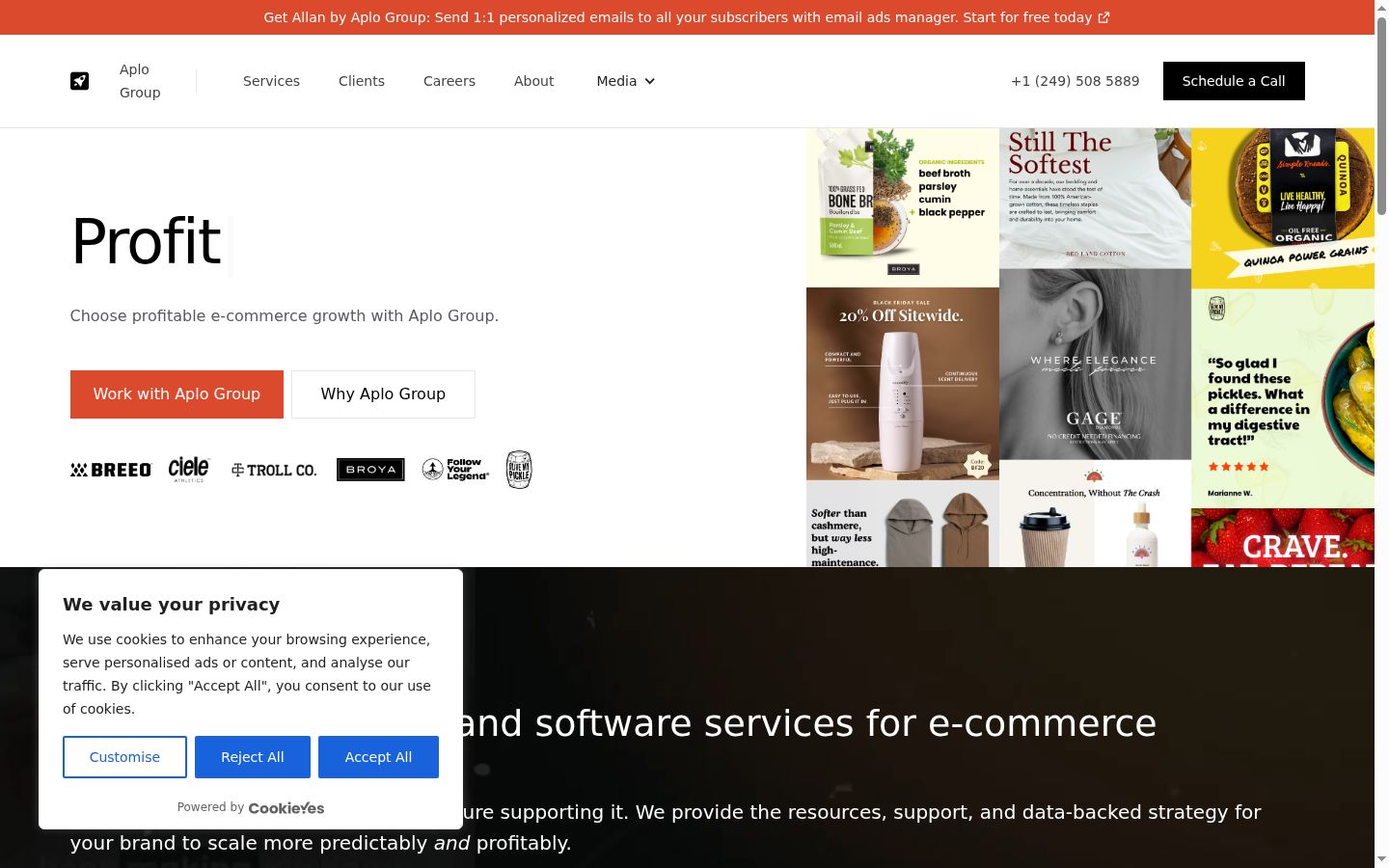Open the pickles testimonial ad thumbnail
This screenshot has height=868, width=1389.
(1283, 398)
